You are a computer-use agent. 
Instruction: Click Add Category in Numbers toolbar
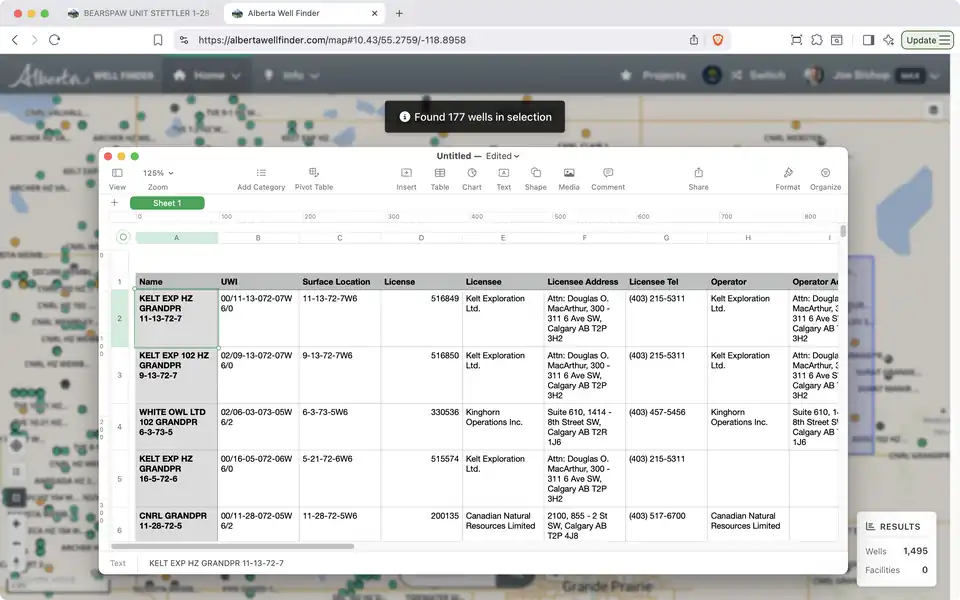tap(261, 179)
